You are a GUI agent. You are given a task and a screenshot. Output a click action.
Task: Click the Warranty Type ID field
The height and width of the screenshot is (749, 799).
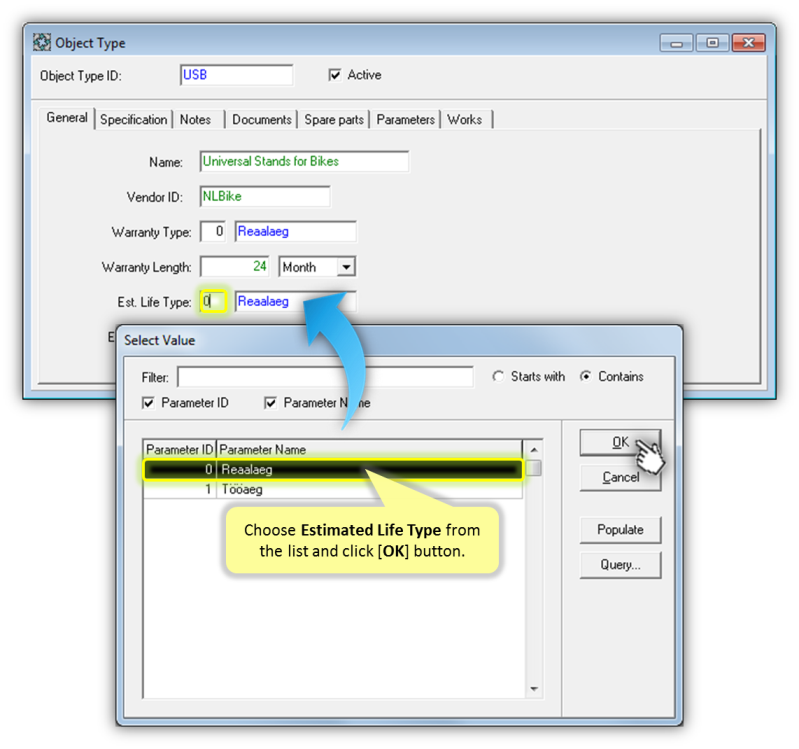[x=213, y=231]
